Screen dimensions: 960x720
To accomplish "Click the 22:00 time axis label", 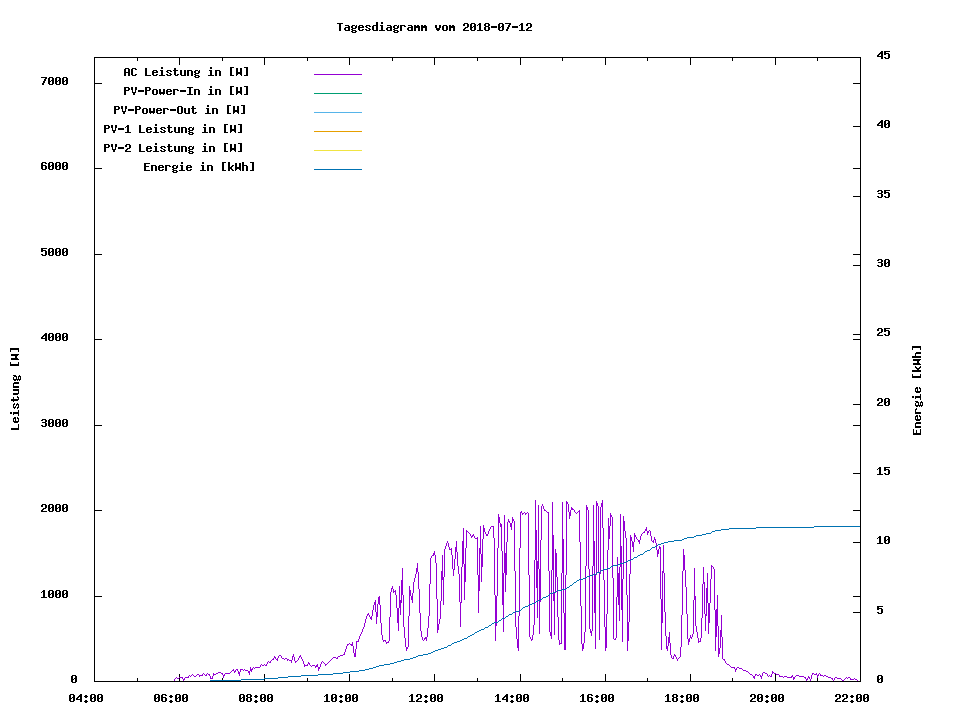I will (852, 698).
